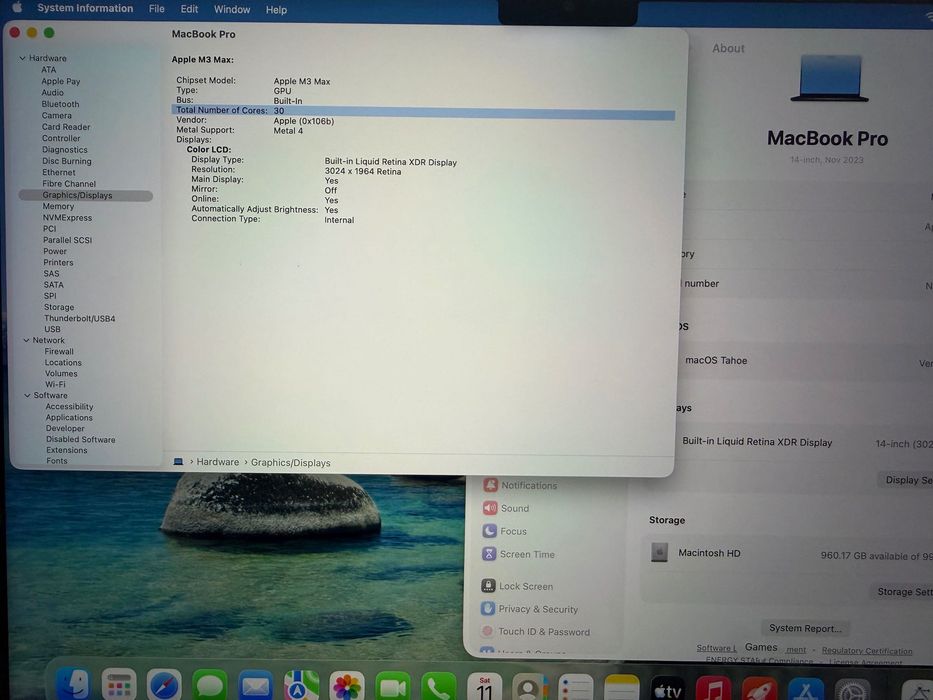Image resolution: width=933 pixels, height=700 pixels.
Task: Select Wi-Fi under Network
Action: [x=55, y=385]
